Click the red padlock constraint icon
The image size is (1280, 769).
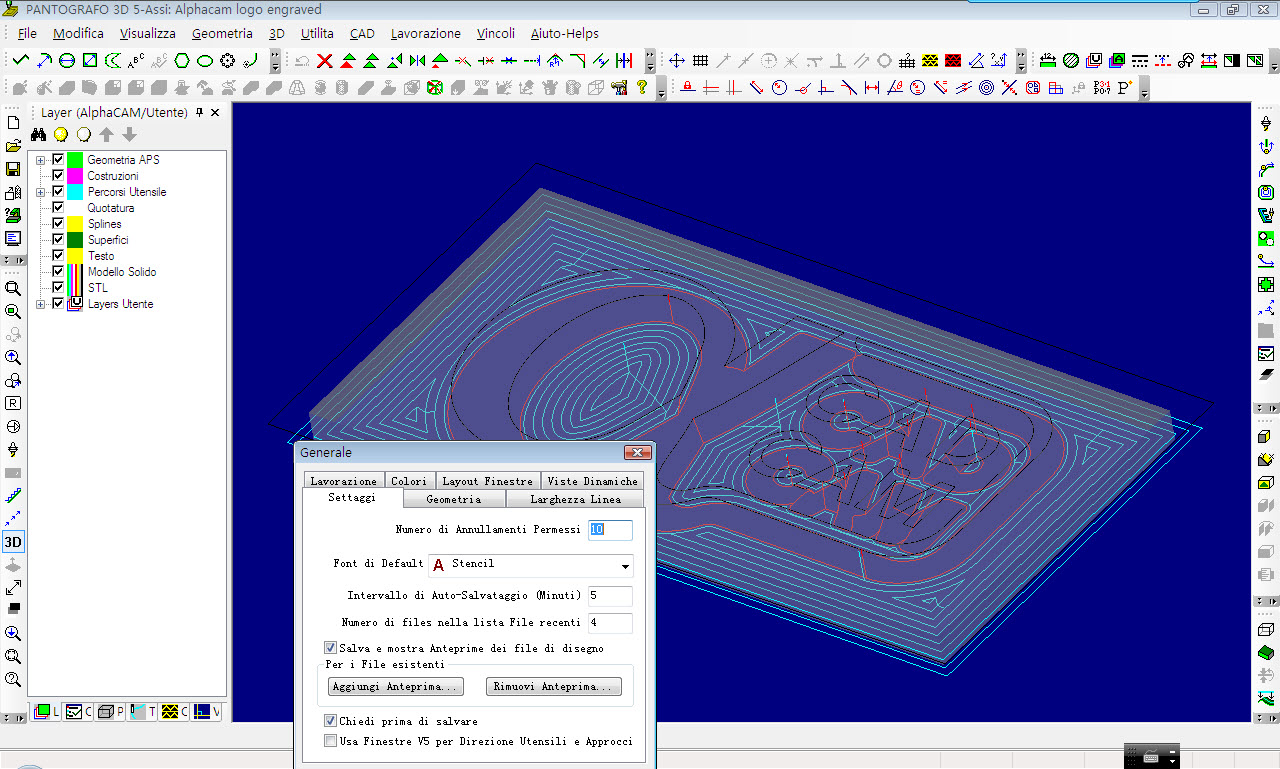688,88
